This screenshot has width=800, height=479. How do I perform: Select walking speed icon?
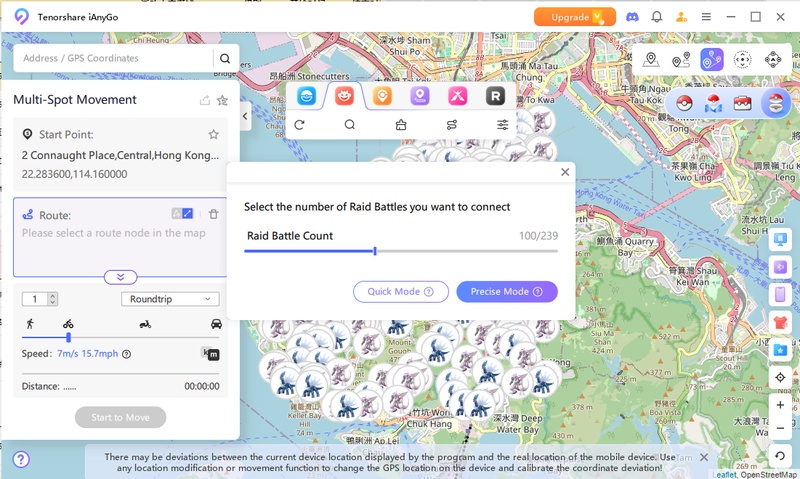[x=30, y=323]
